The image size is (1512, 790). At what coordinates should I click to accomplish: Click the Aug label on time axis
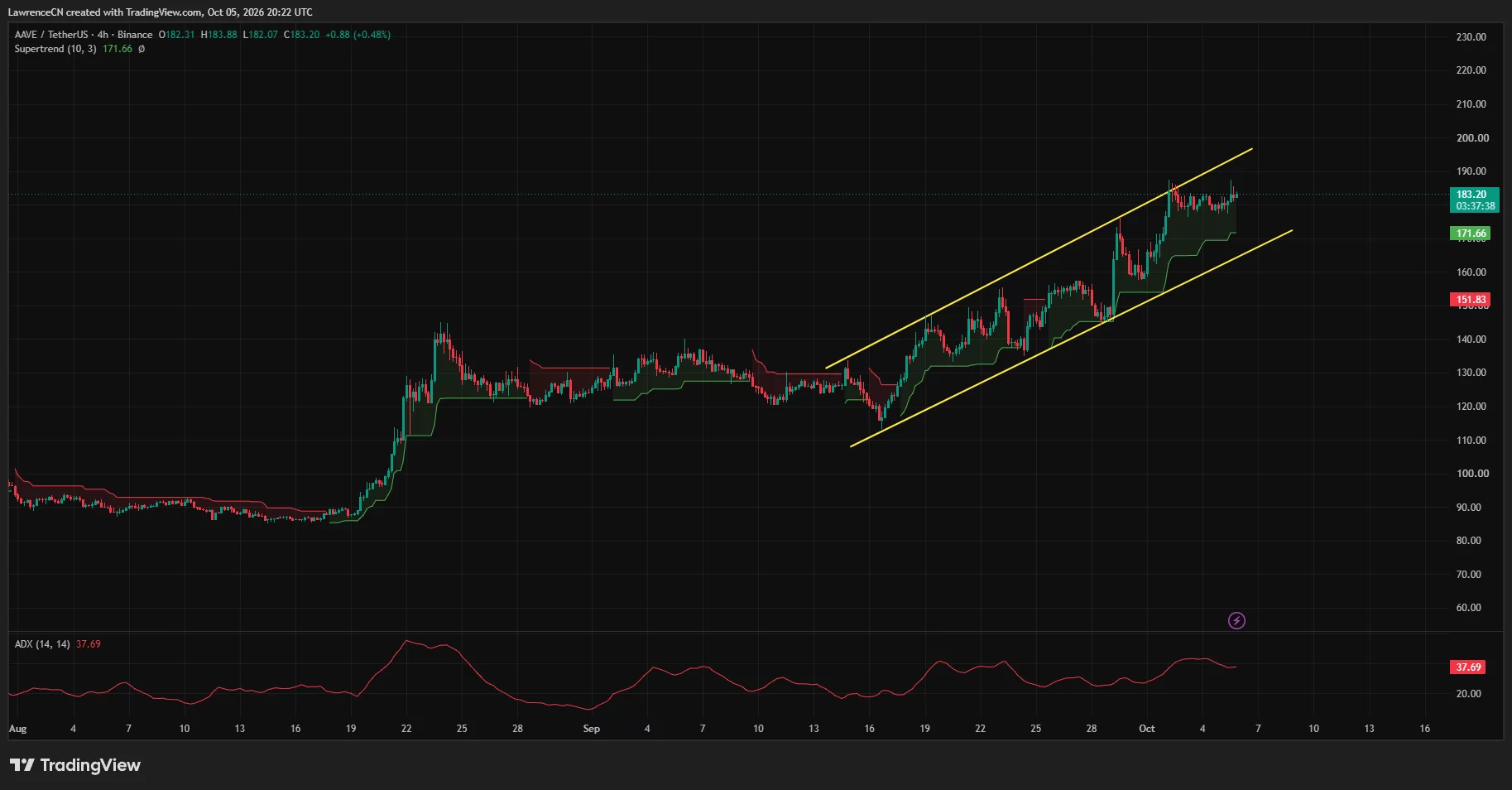[17, 729]
